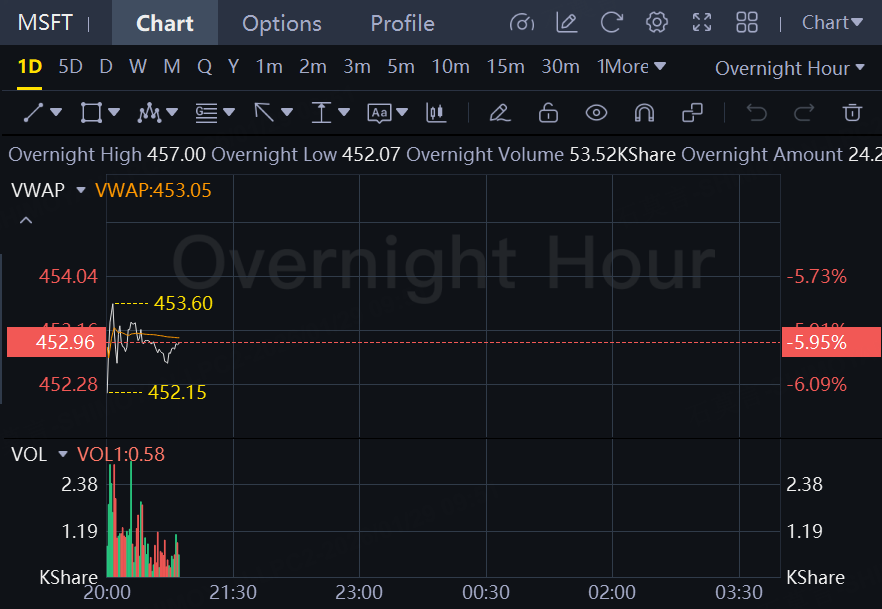Screen dimensions: 882x609
Task: Open the 1More timeframe dropdown
Action: pyautogui.click(x=630, y=67)
